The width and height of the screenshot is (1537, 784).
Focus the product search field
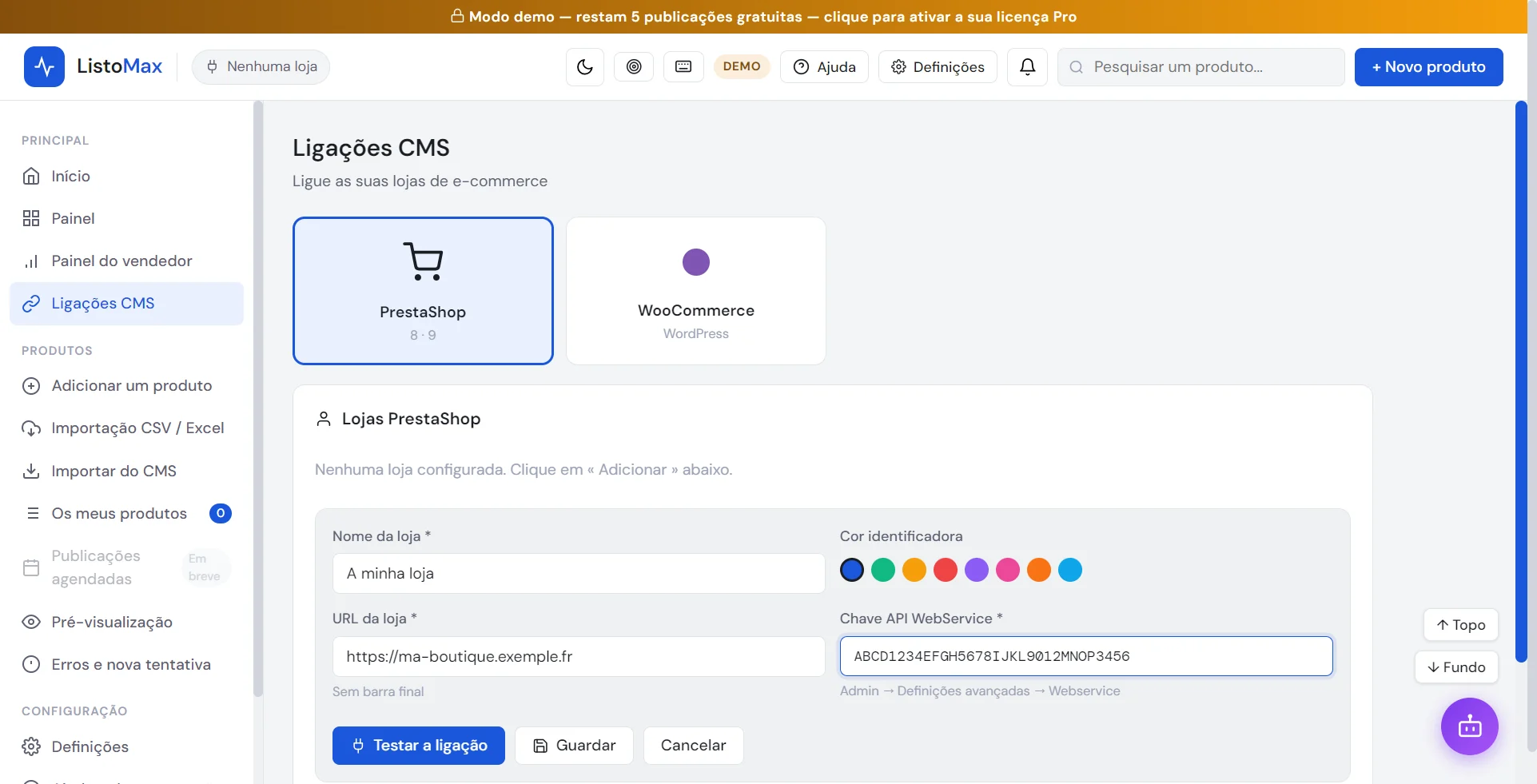click(1201, 67)
